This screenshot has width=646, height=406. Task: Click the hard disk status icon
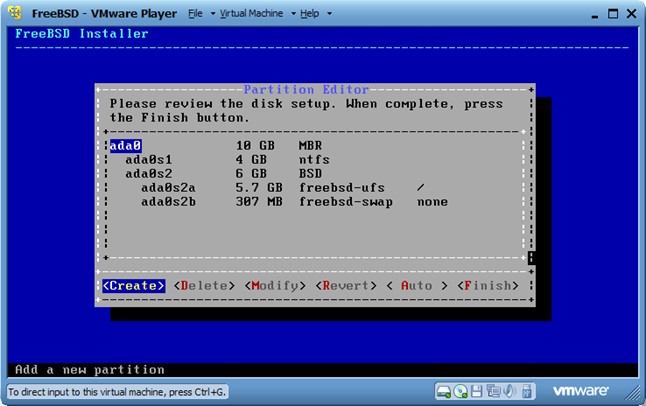444,391
